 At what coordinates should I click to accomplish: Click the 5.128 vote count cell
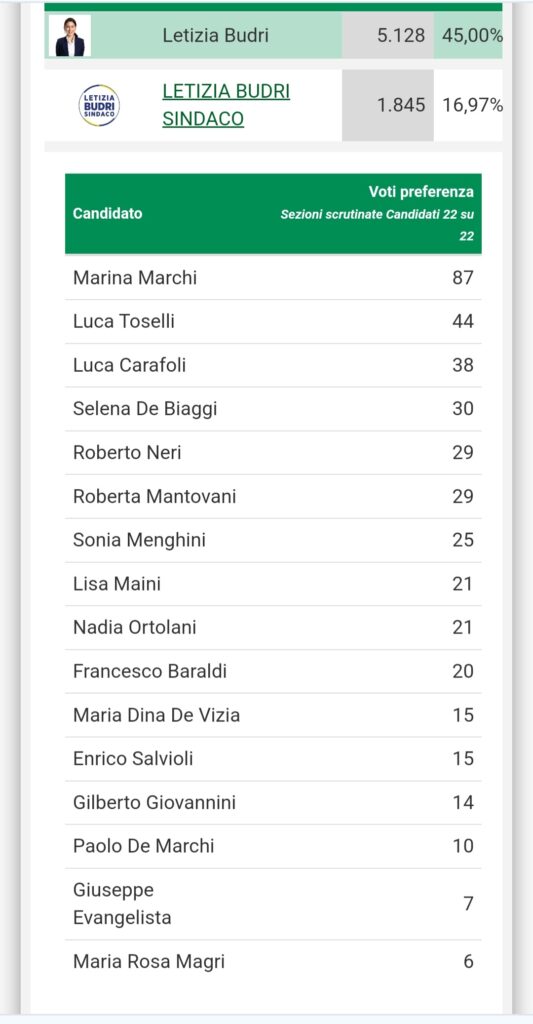click(x=388, y=35)
